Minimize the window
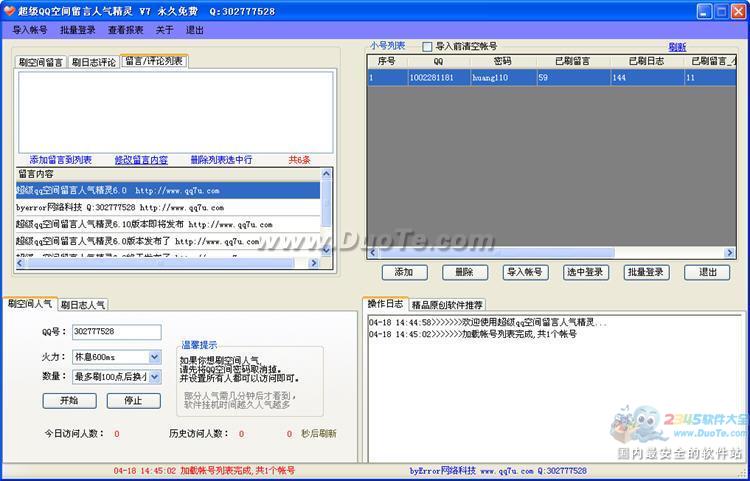This screenshot has width=750, height=481. point(704,11)
